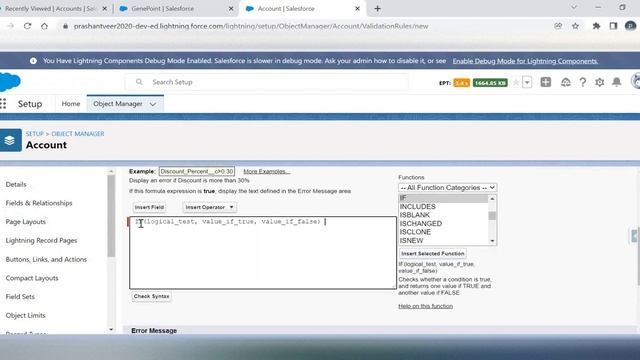The image size is (640, 360).
Task: Open Buttons, Links, and Actions
Action: 46,259
